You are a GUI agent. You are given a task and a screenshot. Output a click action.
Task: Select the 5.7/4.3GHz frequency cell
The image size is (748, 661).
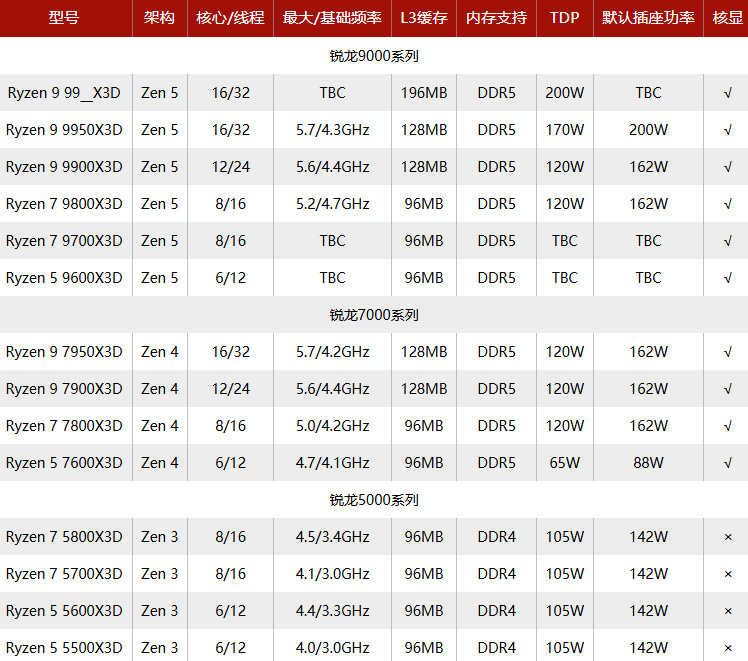point(332,130)
